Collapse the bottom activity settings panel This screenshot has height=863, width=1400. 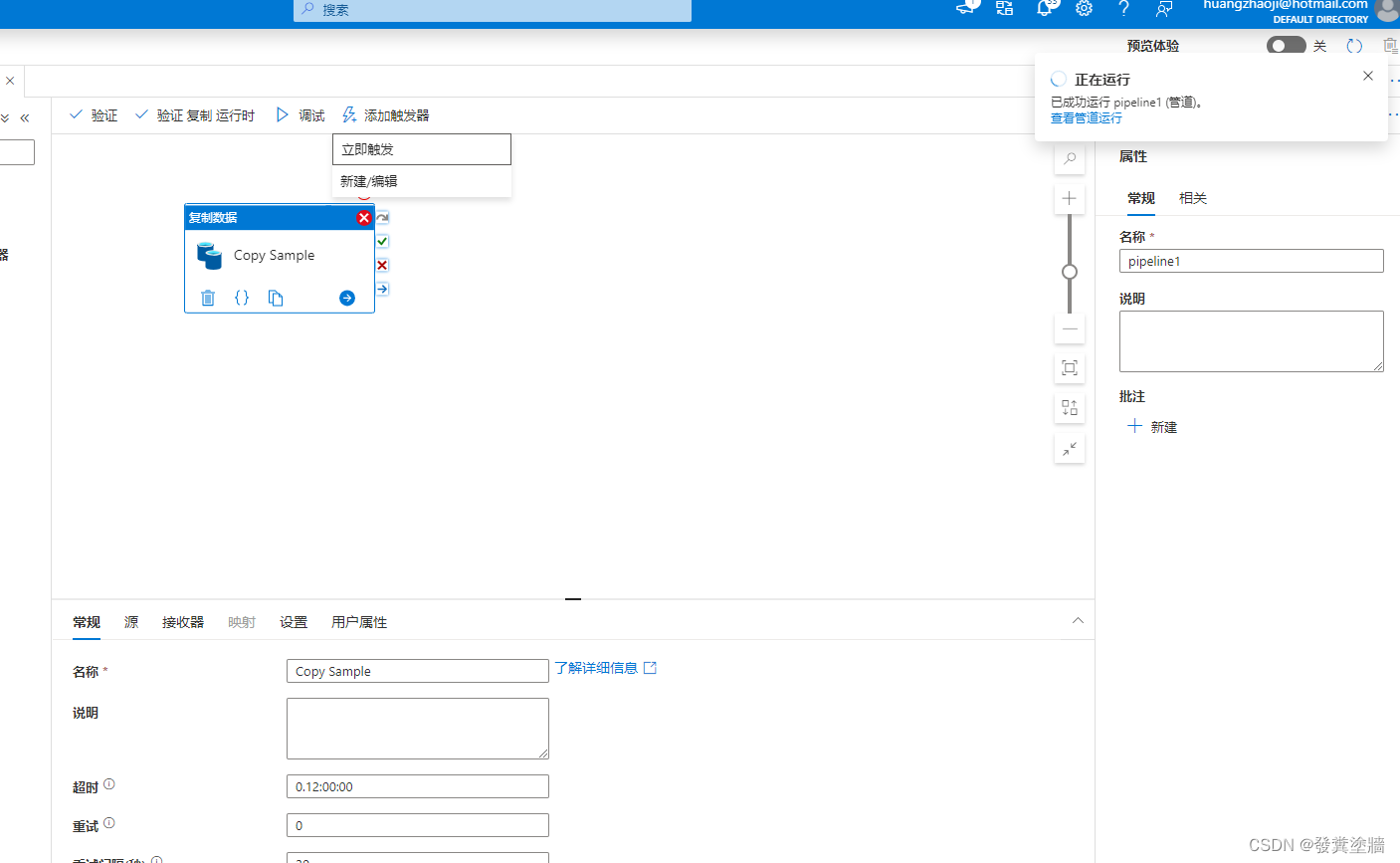click(x=1078, y=620)
